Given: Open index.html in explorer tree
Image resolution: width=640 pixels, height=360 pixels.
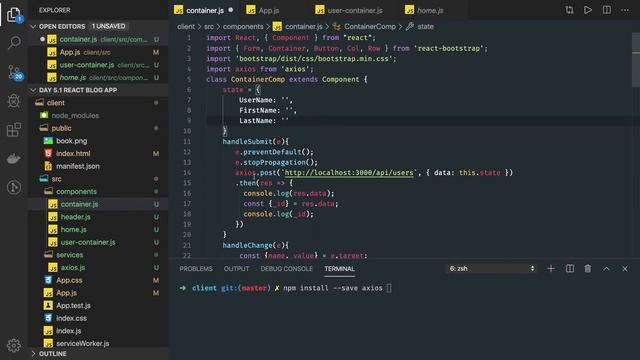Looking at the screenshot, I should point(73,153).
